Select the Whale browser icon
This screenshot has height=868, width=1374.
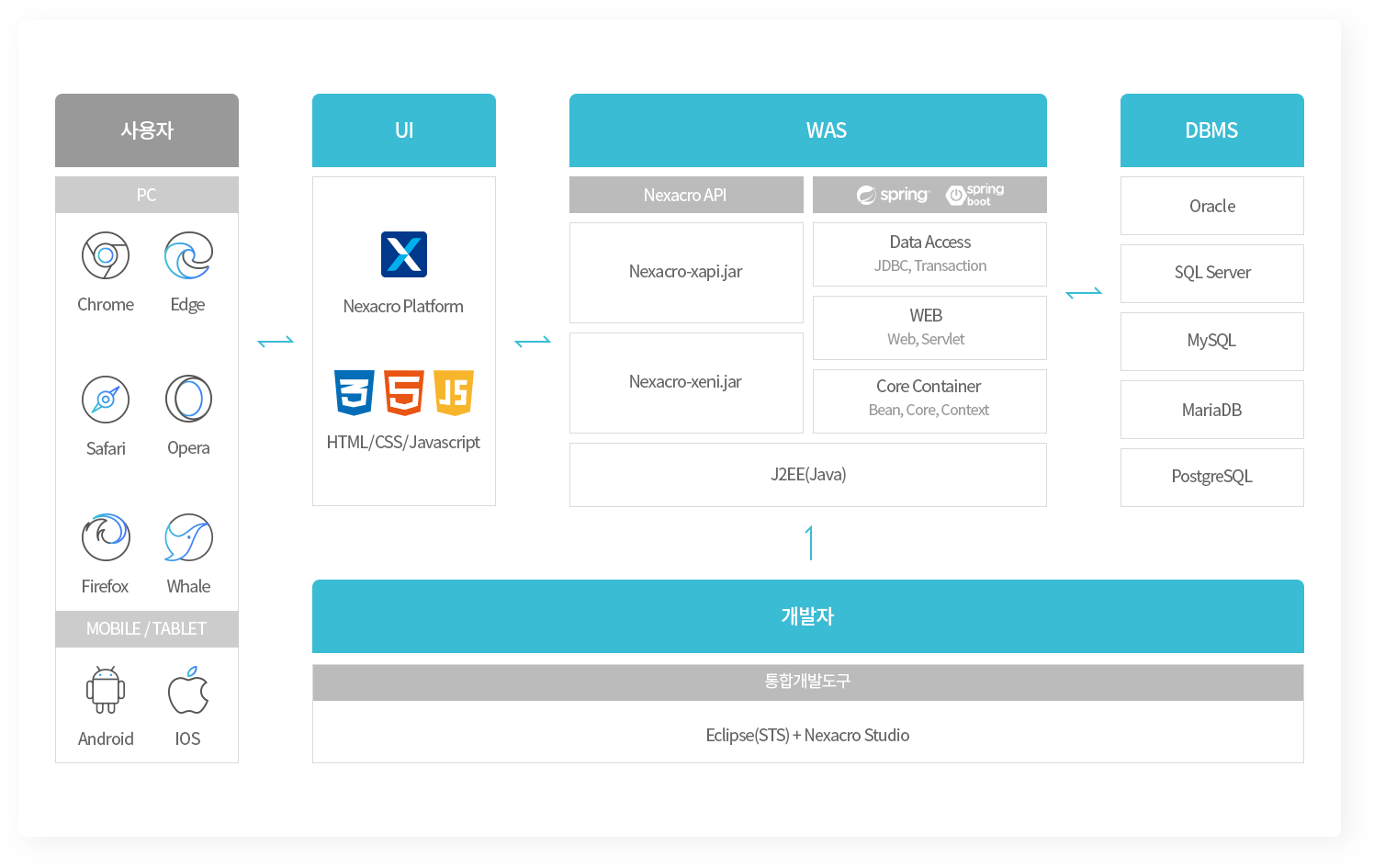(188, 537)
